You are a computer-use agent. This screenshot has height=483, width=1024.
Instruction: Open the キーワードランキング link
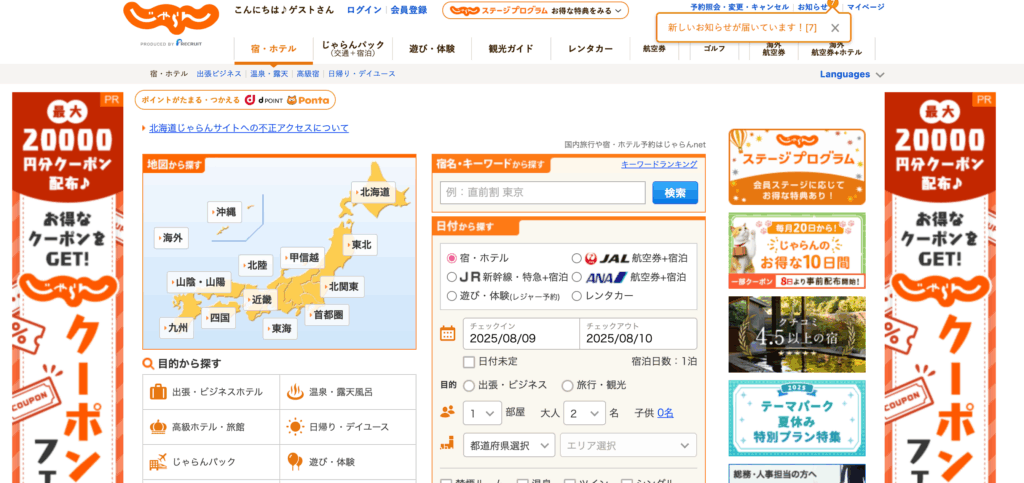pyautogui.click(x=659, y=164)
